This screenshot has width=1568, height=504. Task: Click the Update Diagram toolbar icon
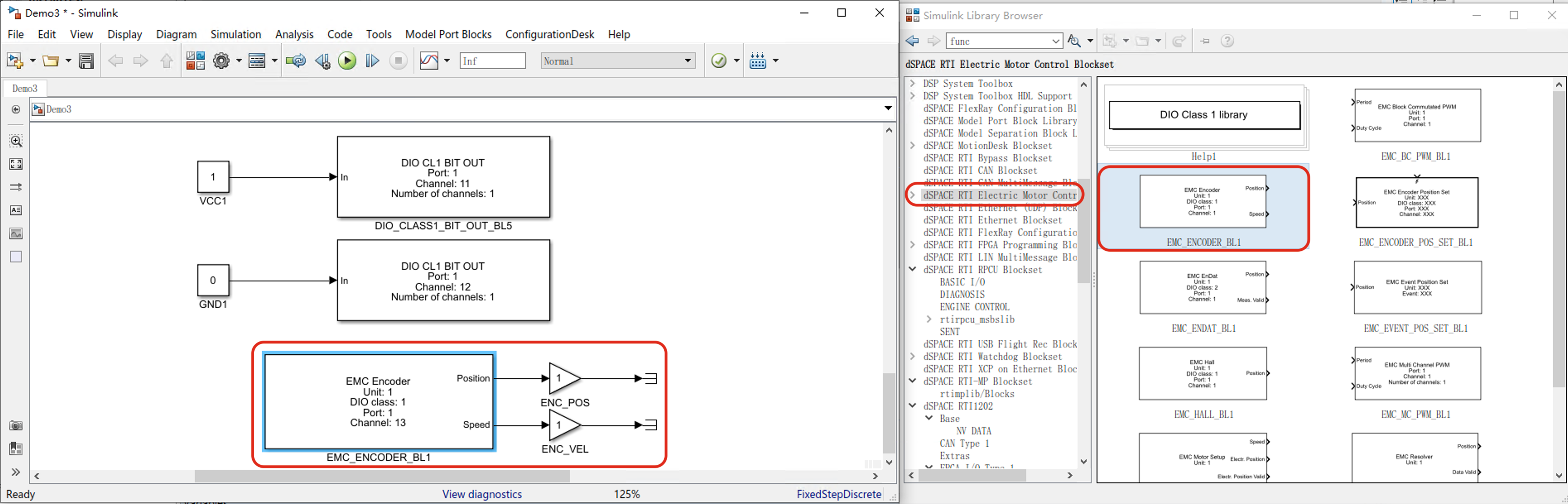pos(296,61)
